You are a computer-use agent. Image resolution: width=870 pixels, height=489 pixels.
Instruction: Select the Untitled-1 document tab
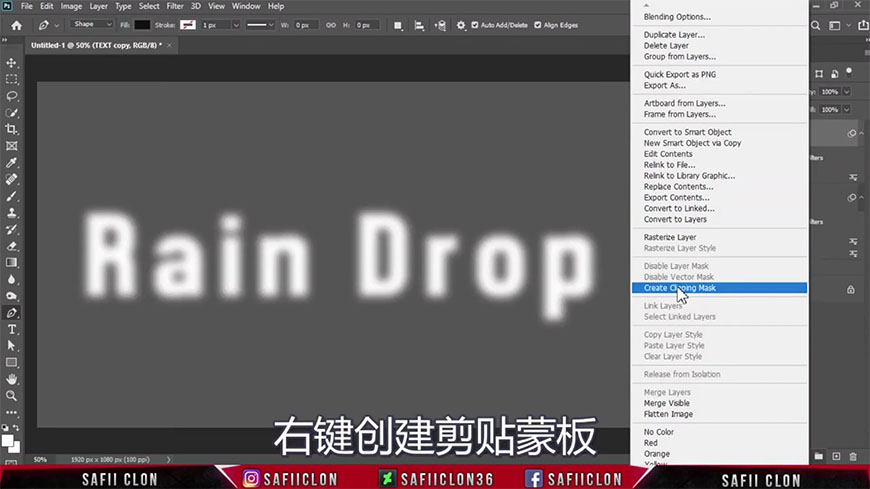coord(97,45)
